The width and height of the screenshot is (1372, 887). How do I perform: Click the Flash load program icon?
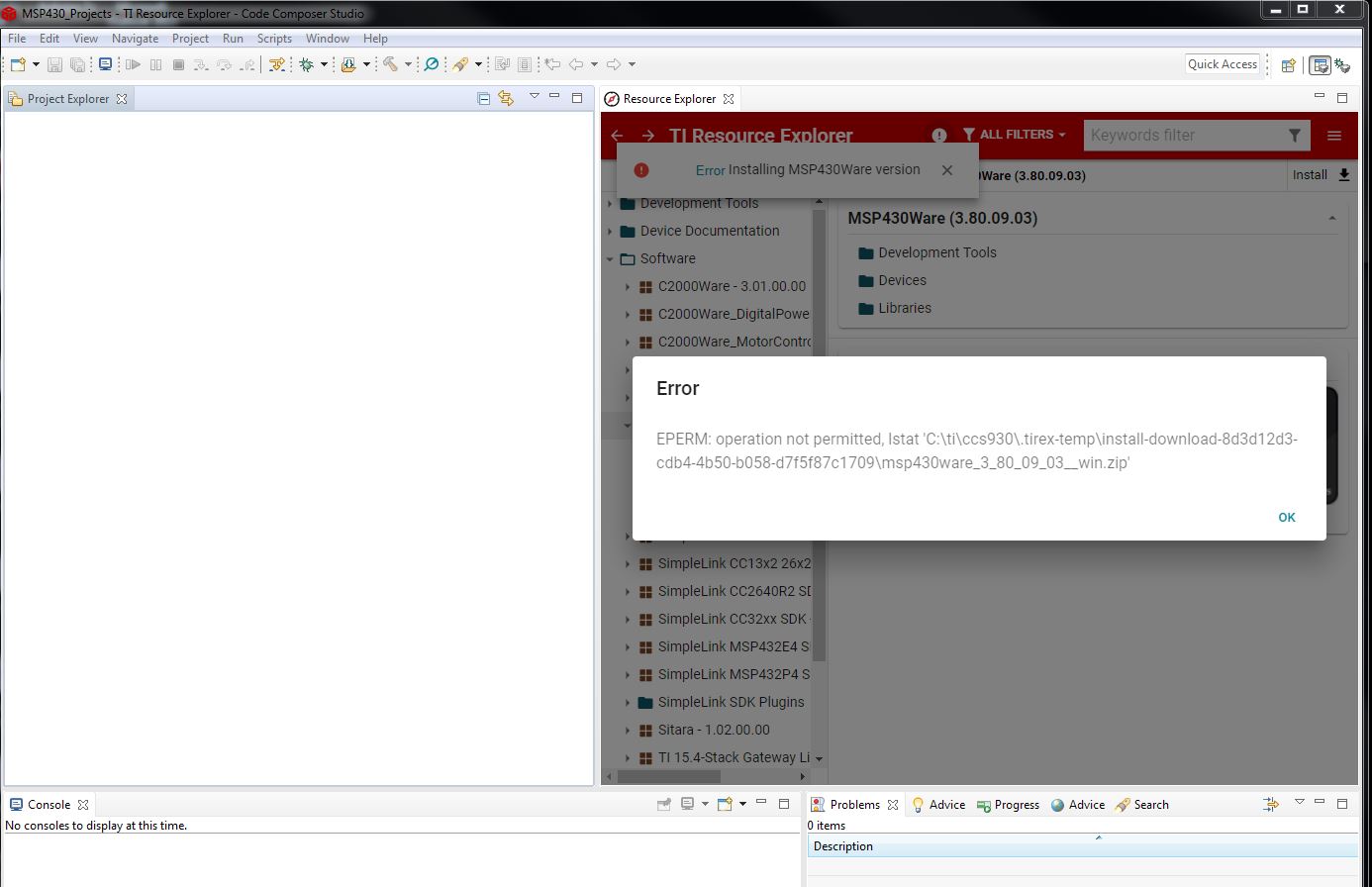pos(348,64)
